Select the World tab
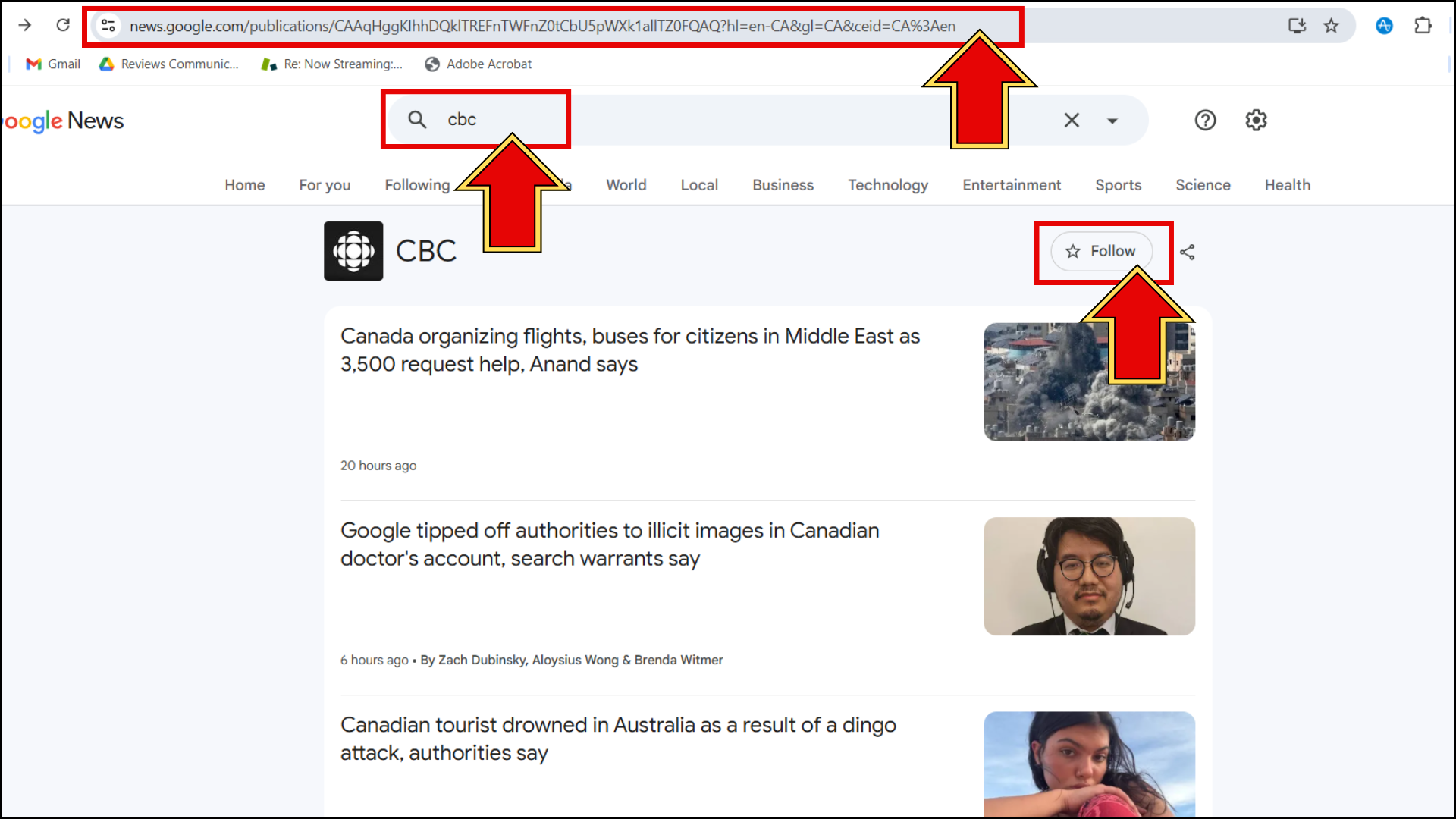 coord(626,185)
